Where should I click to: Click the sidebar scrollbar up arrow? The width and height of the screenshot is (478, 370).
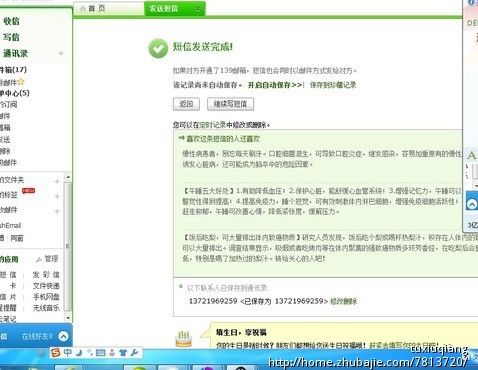(68, 177)
